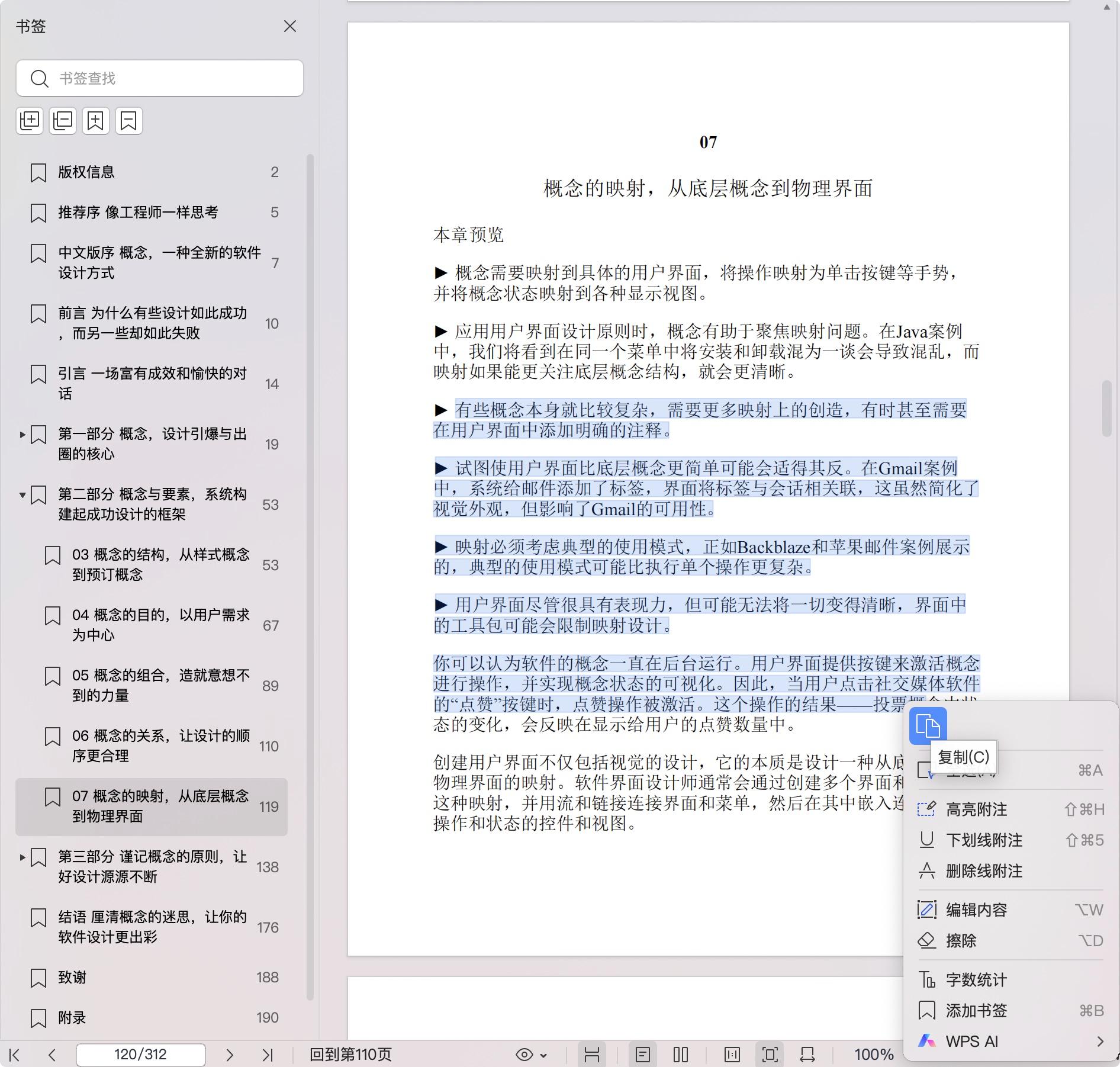Click the 回到第110页 button

350,1055
